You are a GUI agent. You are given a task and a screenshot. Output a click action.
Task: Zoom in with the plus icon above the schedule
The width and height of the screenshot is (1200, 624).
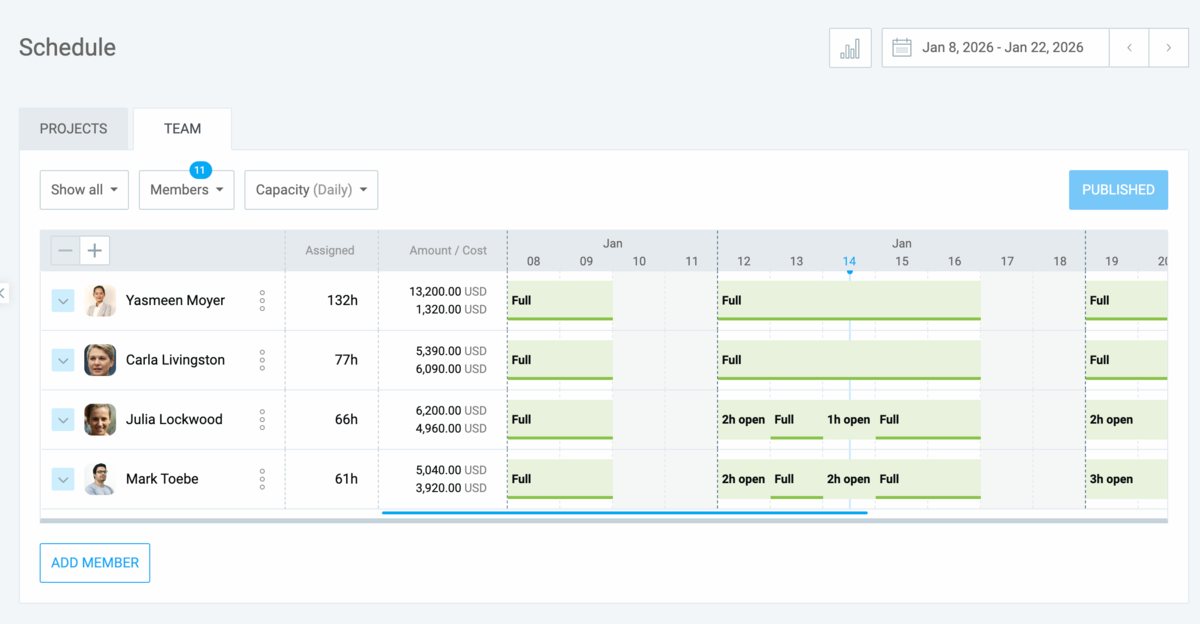[x=94, y=250]
